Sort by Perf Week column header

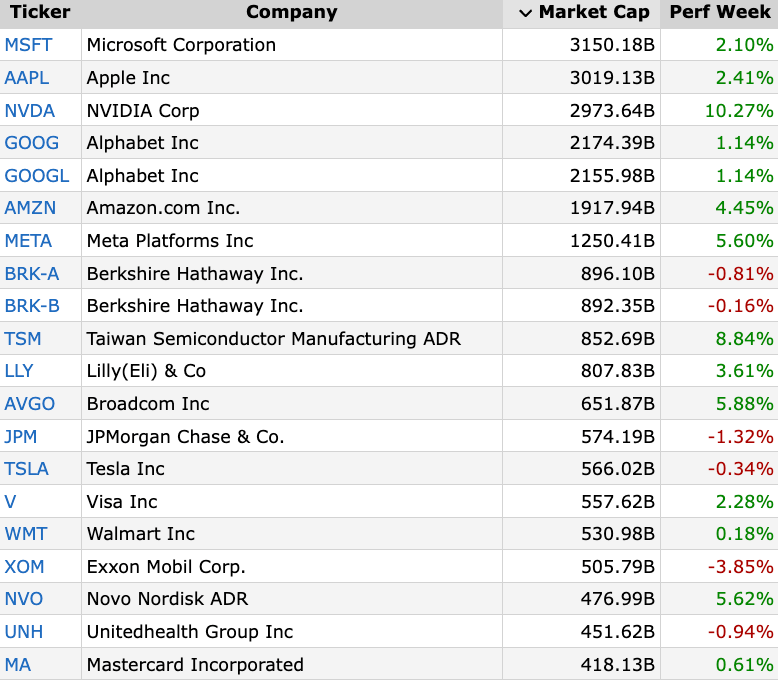[x=720, y=12]
